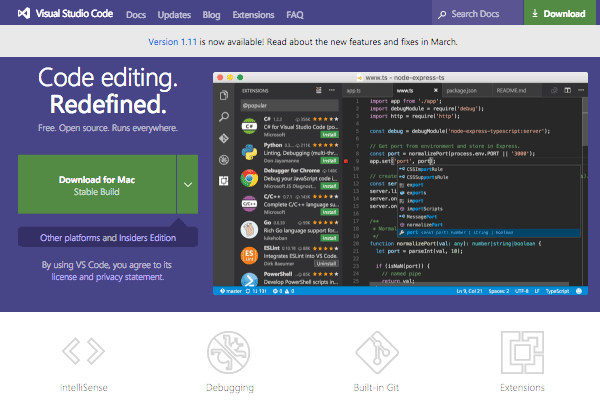Select the Extensions icon in activity bar
The height and width of the screenshot is (400, 600).
tap(224, 181)
